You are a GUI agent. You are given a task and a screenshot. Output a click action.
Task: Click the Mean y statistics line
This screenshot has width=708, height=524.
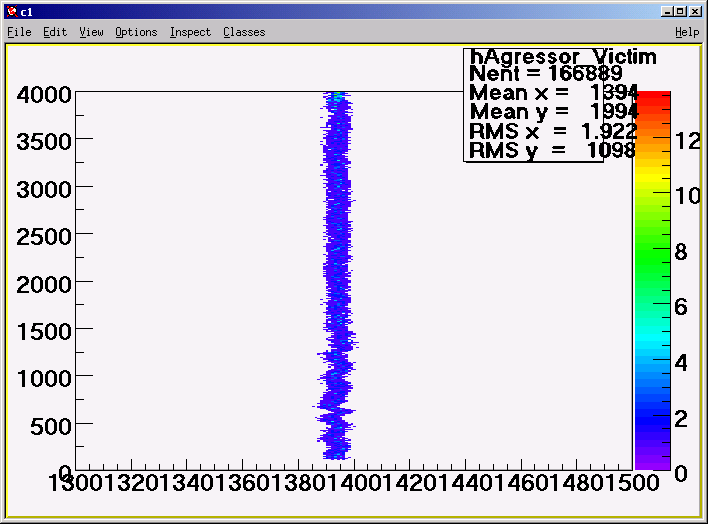coord(554,112)
